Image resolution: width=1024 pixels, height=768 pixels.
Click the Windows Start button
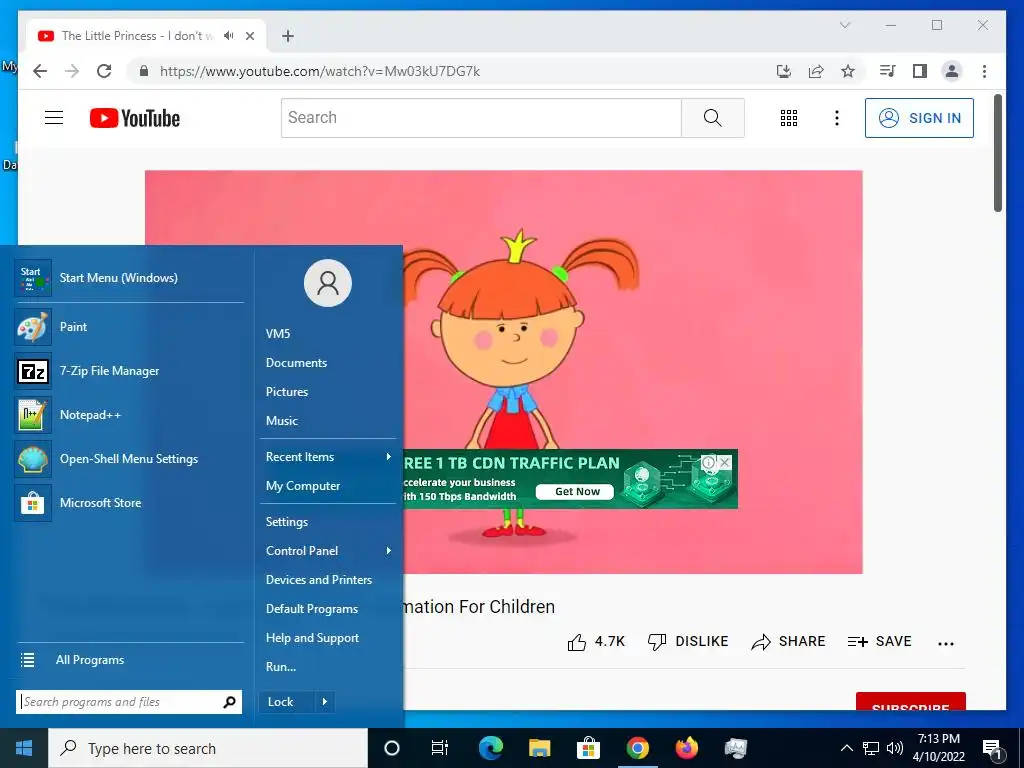tap(24, 748)
